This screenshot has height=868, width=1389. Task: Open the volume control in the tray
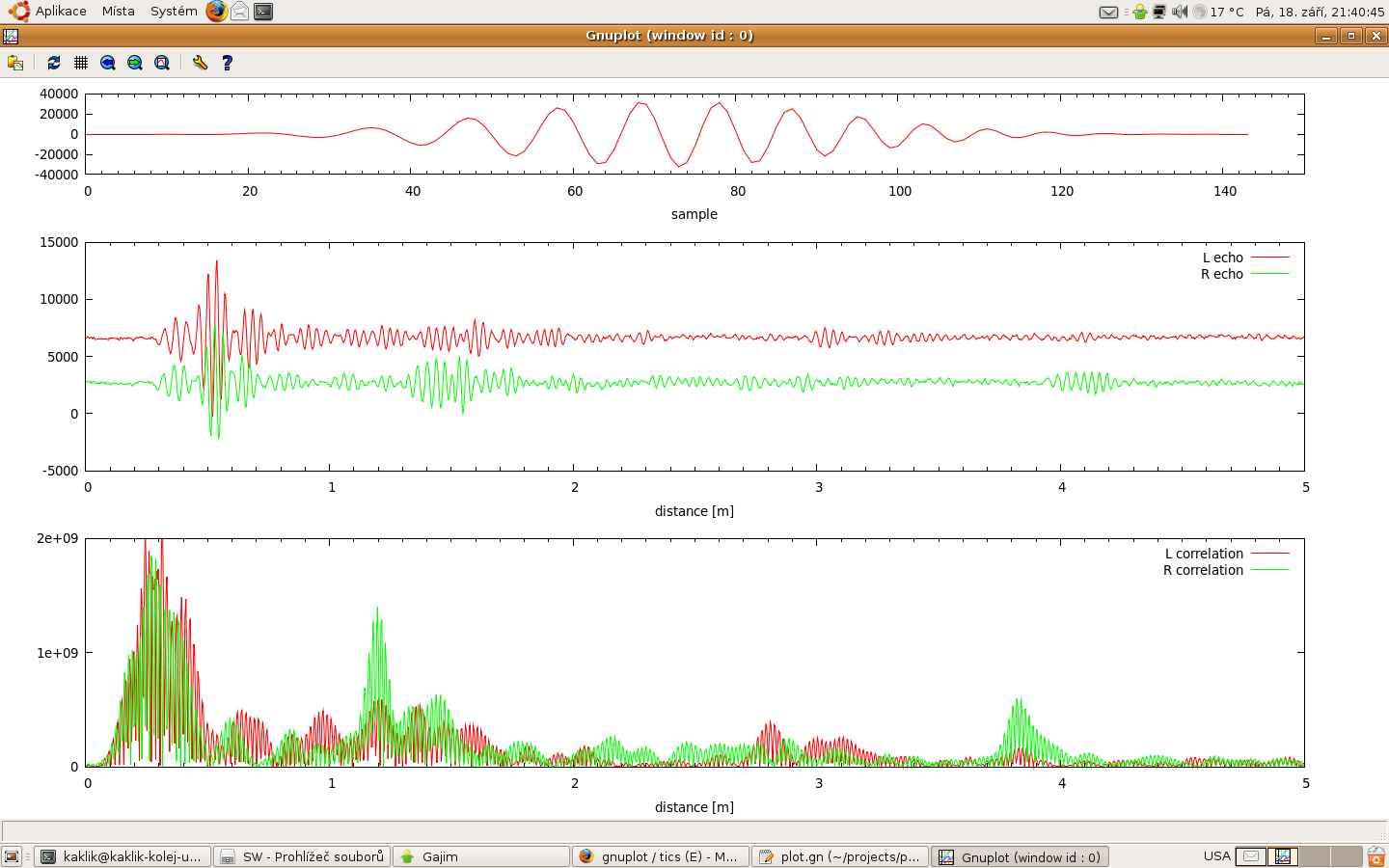point(1179,12)
